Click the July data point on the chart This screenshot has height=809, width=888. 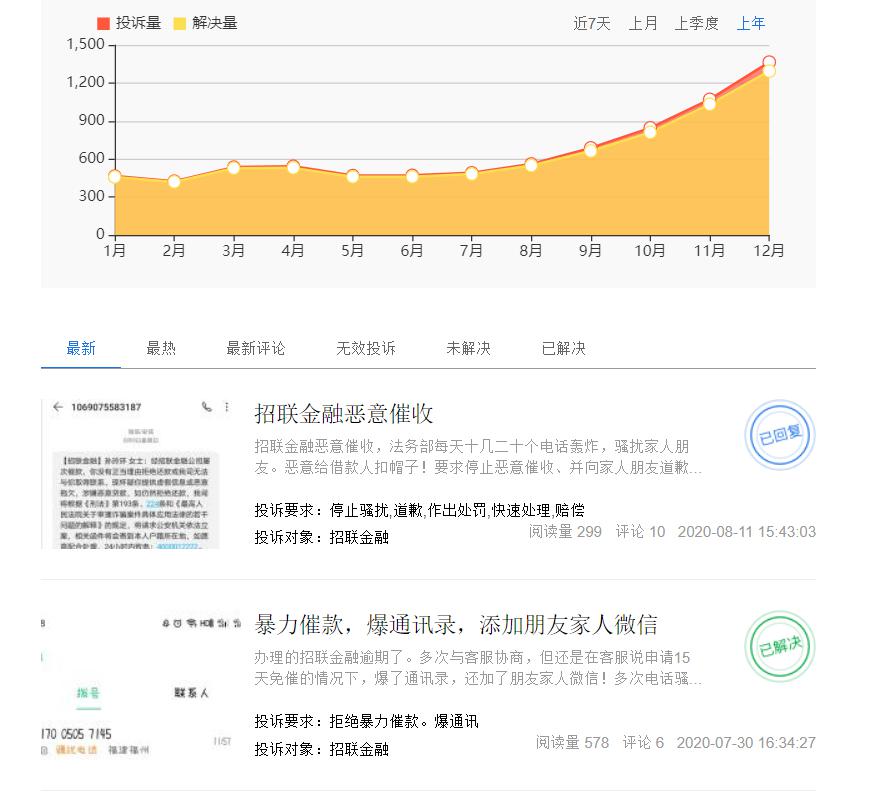(471, 173)
